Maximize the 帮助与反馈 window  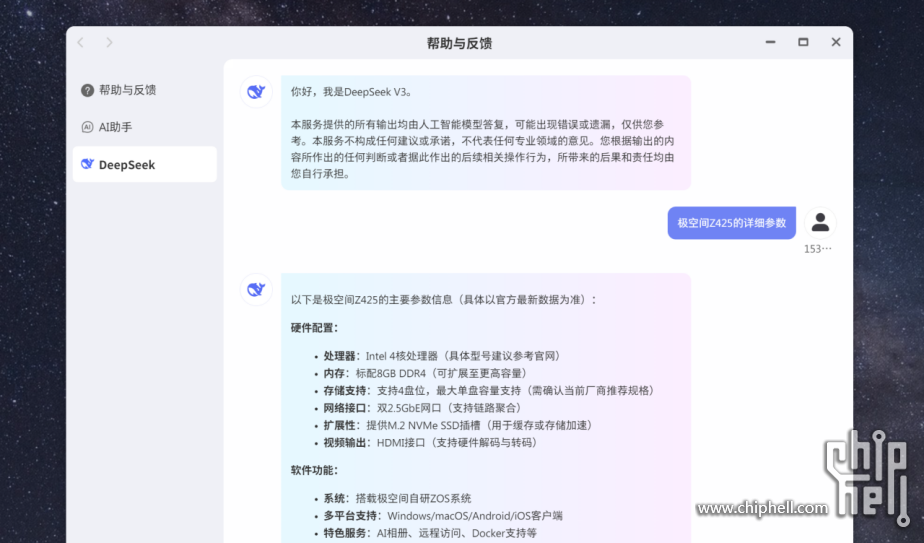(x=803, y=42)
